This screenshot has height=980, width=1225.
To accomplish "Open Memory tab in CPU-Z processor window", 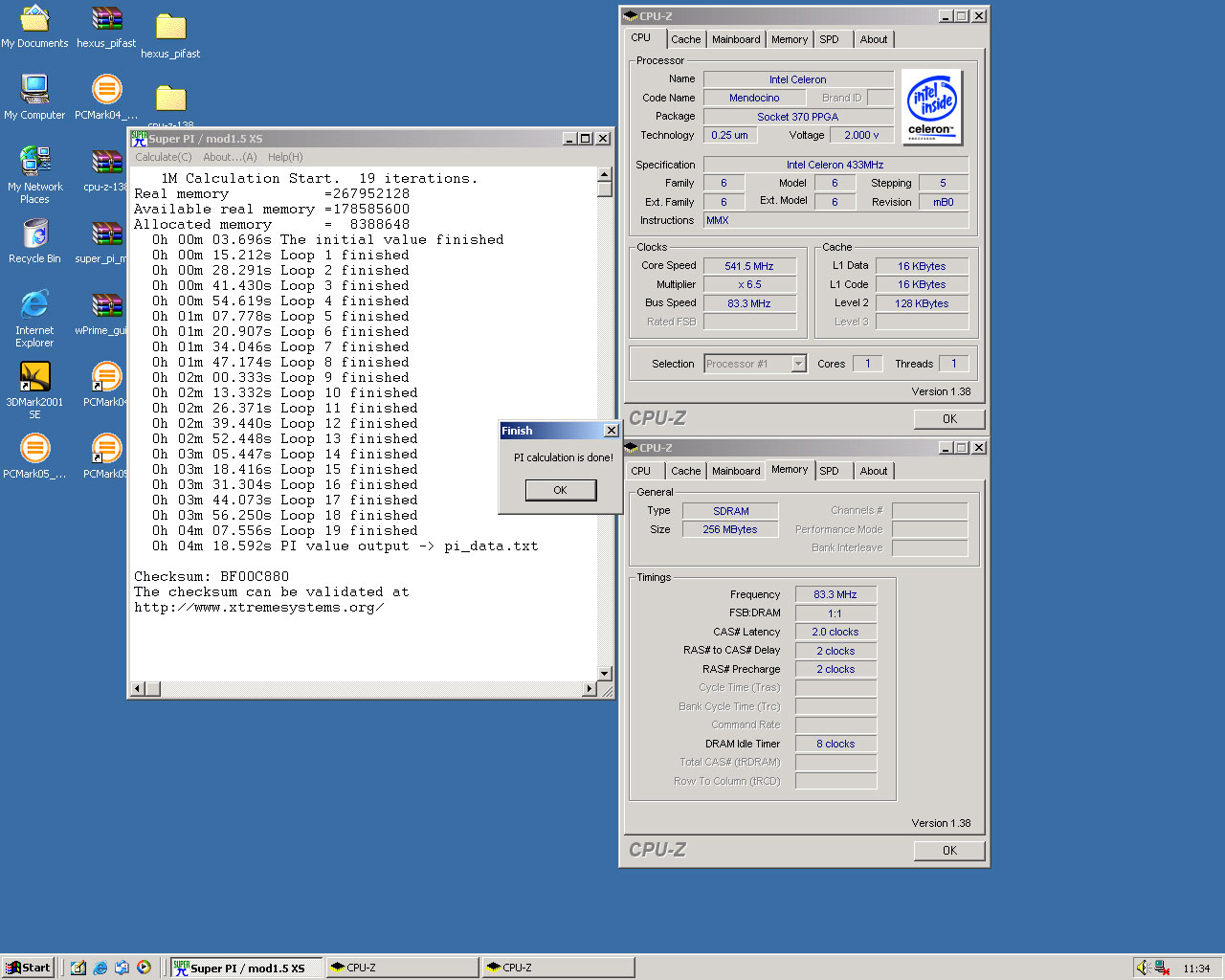I will 790,39.
